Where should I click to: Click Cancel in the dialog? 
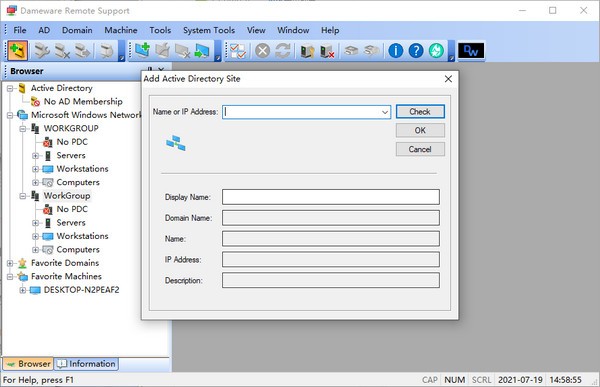[x=420, y=149]
